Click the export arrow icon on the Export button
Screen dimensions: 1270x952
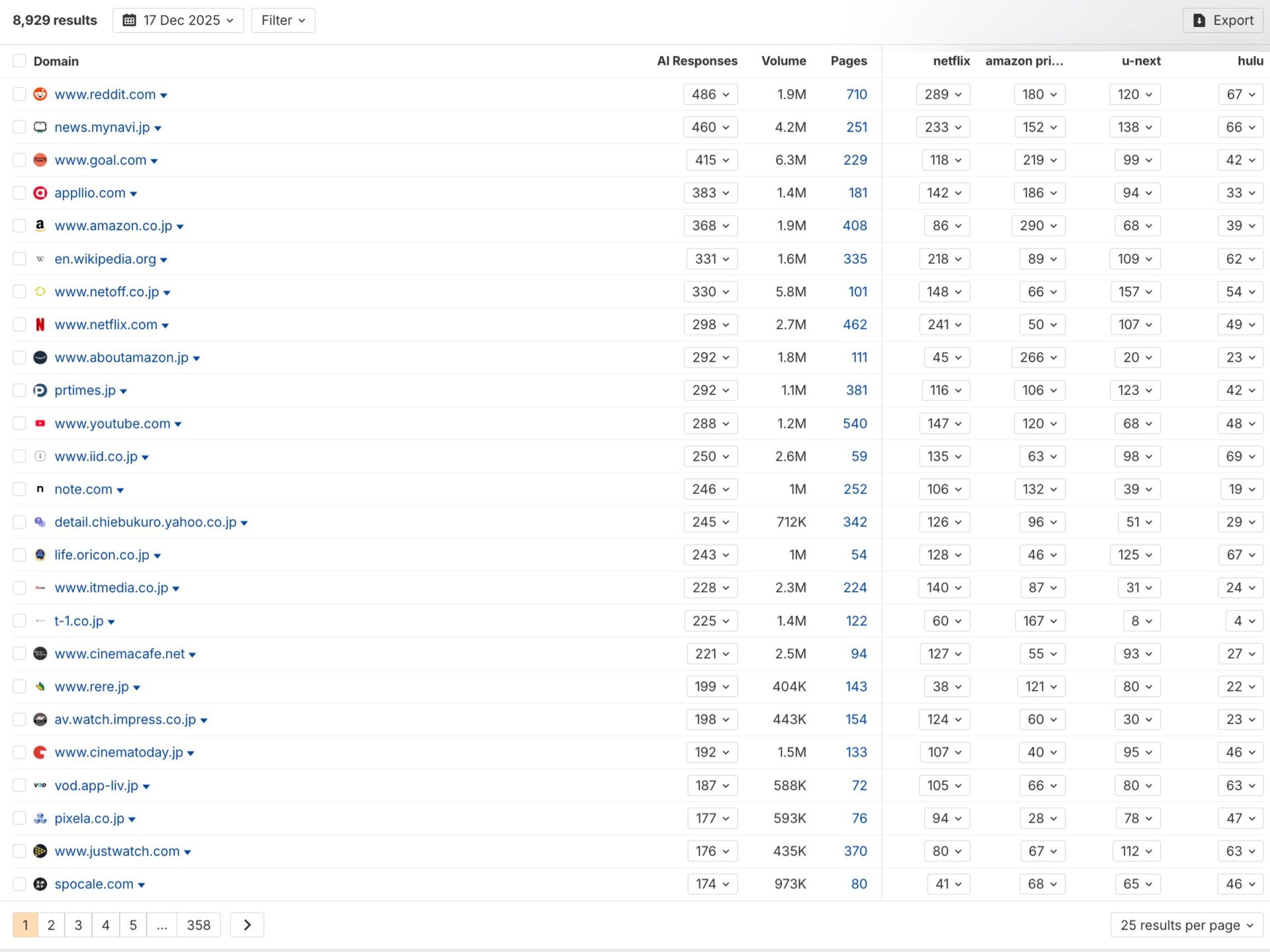click(1199, 20)
